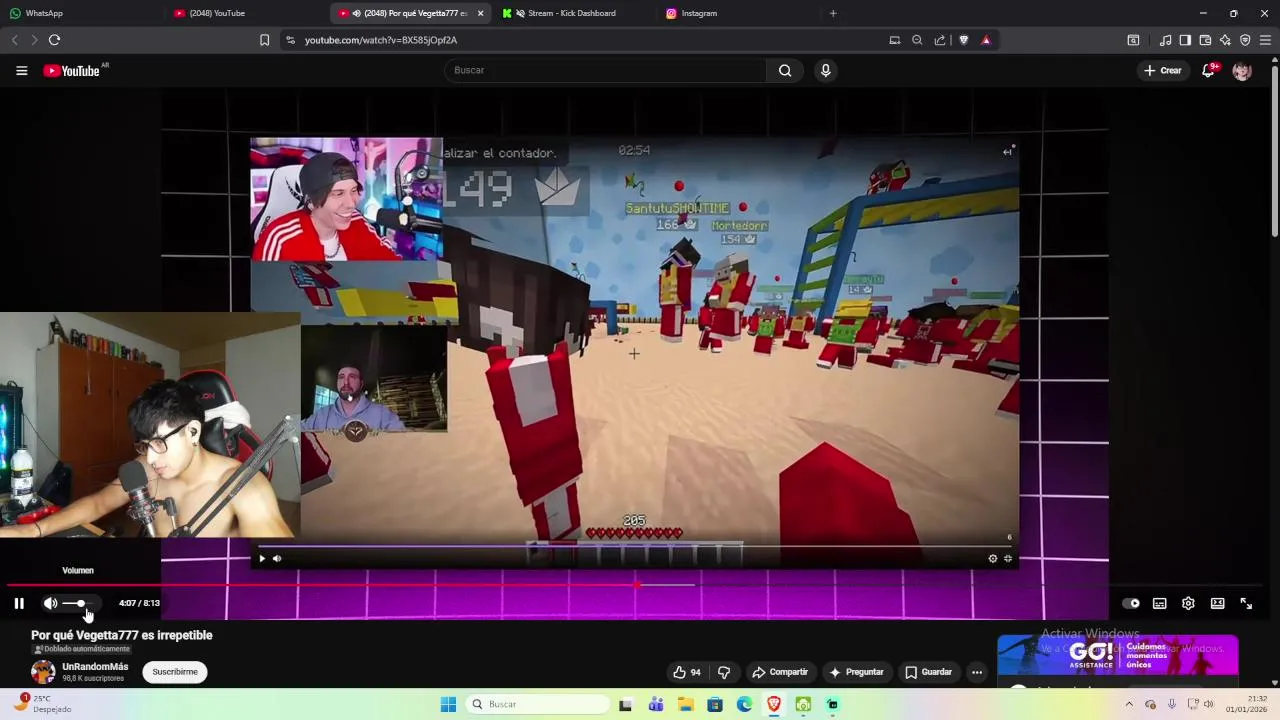Screen dimensions: 1280x720
Task: Open Brave Leo AI sparkle icon
Action: pos(1225,40)
